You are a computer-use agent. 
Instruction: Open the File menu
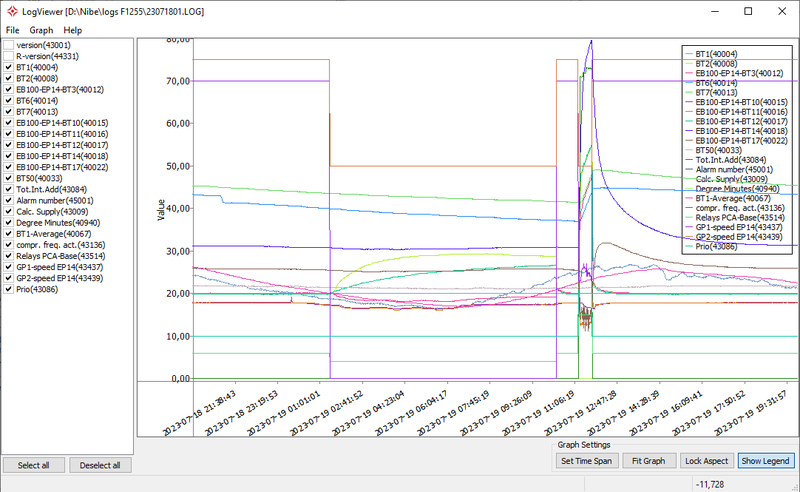pos(12,30)
